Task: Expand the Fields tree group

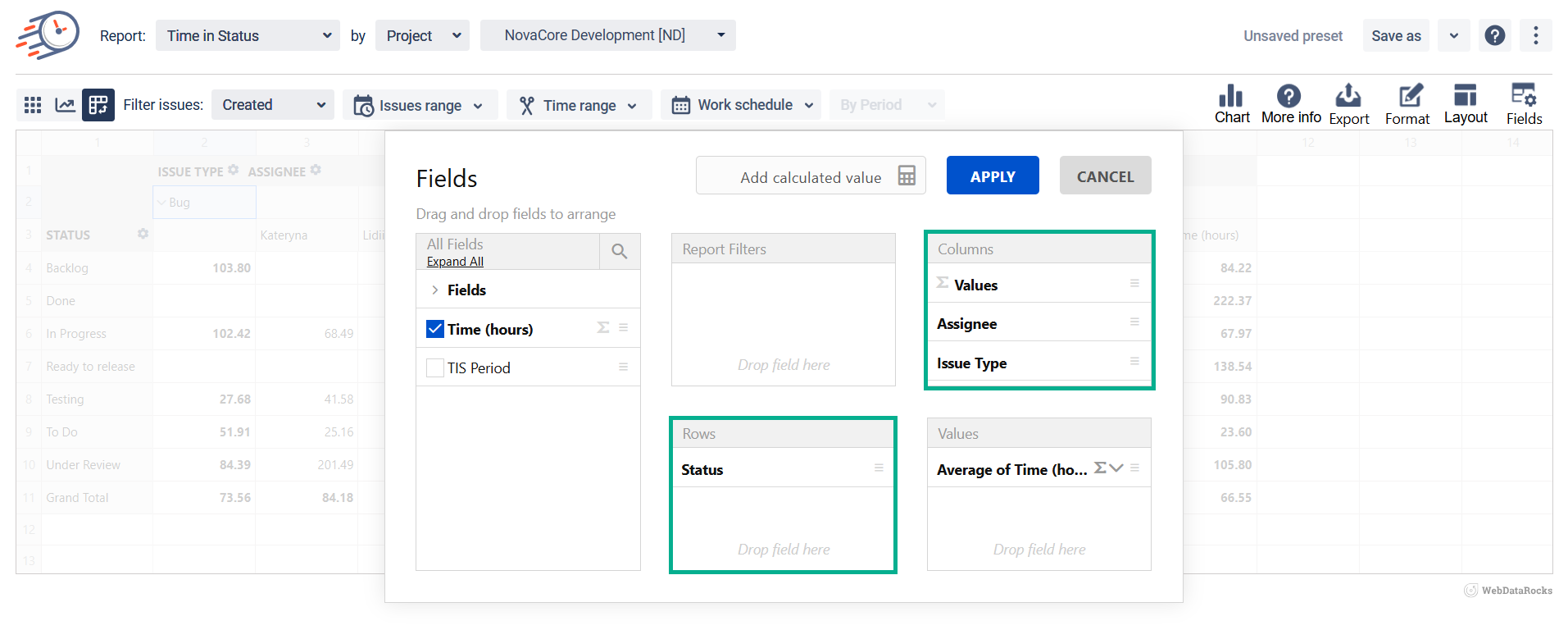Action: (435, 290)
